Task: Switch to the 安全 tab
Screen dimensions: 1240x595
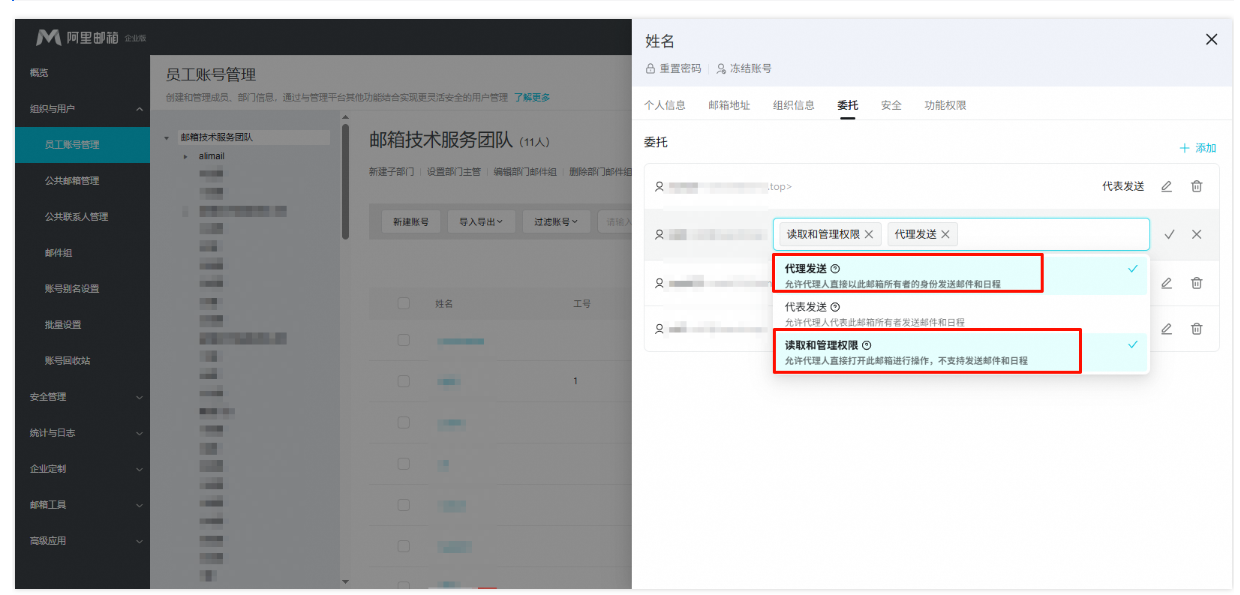Action: [x=891, y=105]
